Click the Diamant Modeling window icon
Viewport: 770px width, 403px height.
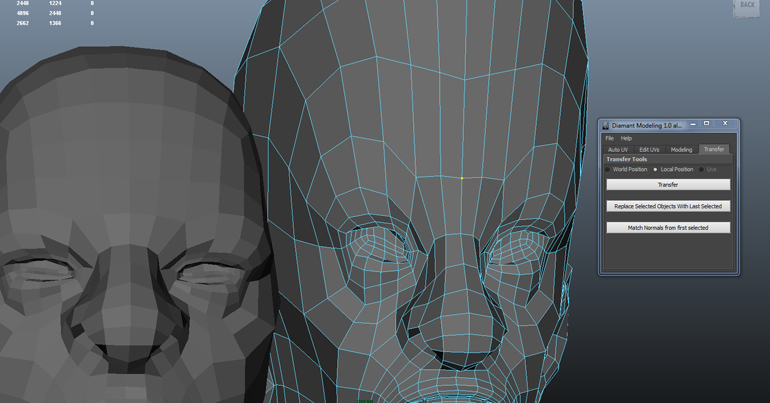pyautogui.click(x=606, y=125)
